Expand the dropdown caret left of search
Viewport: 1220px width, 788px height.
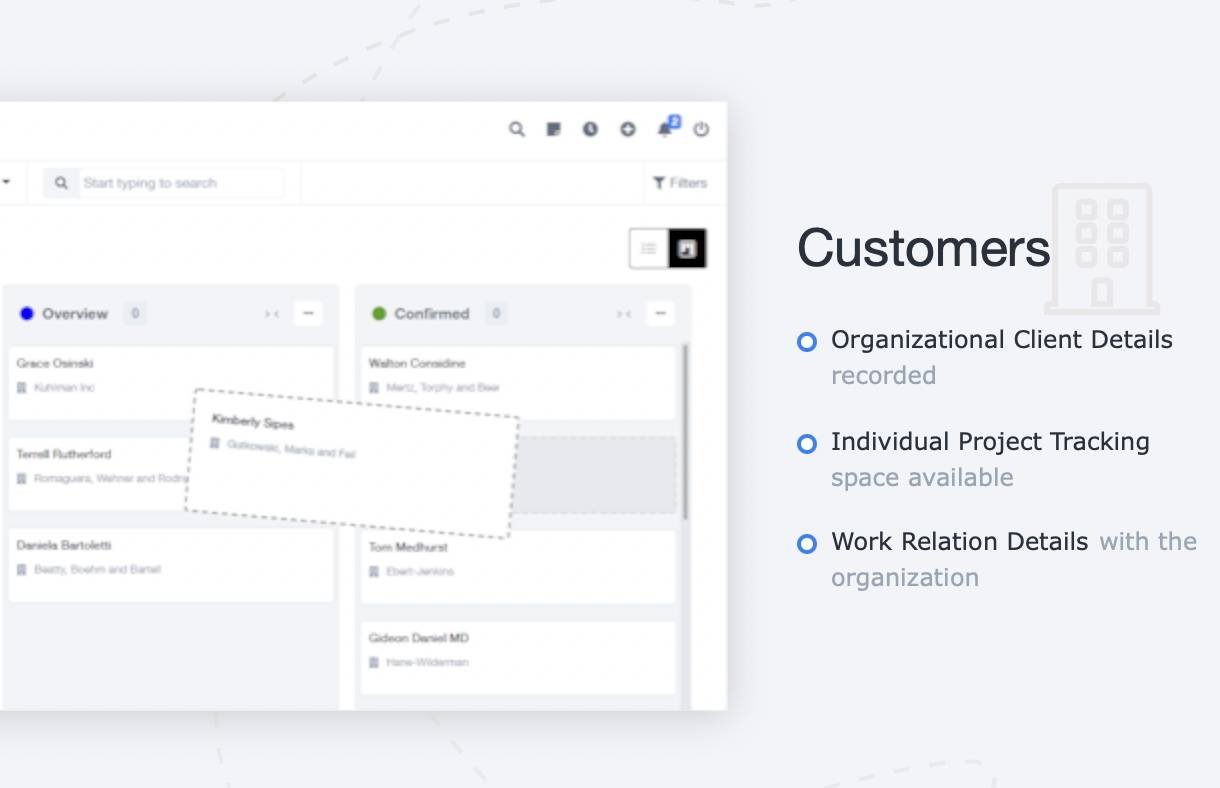tap(7, 183)
